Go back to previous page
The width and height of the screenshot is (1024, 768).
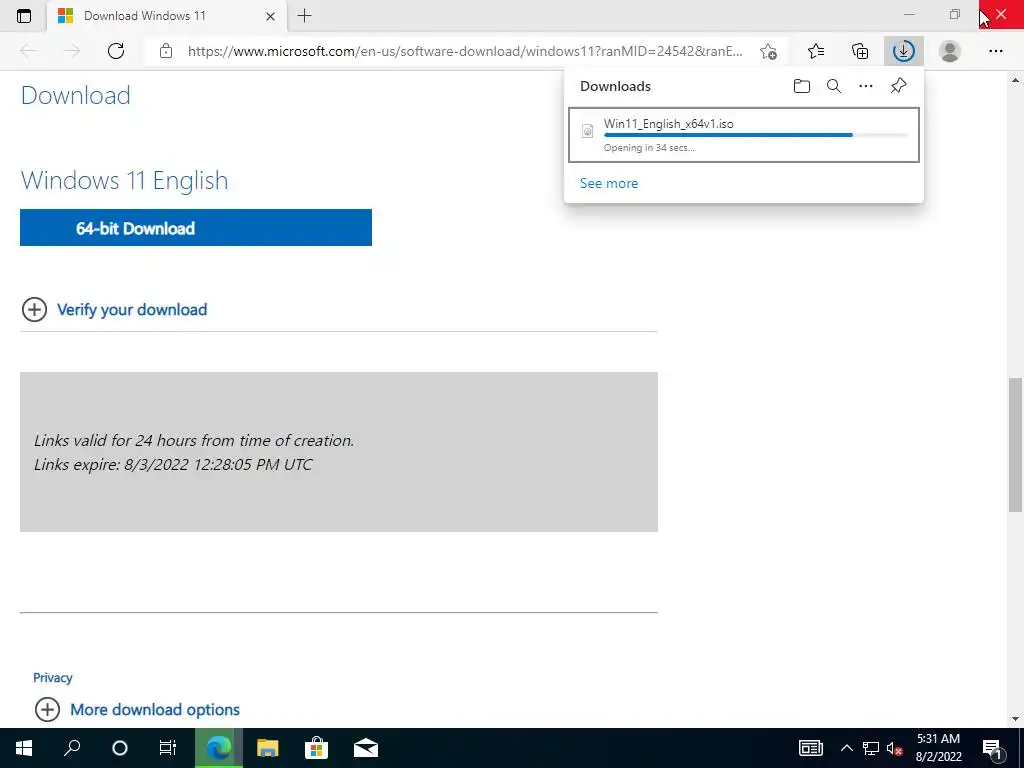[28, 51]
